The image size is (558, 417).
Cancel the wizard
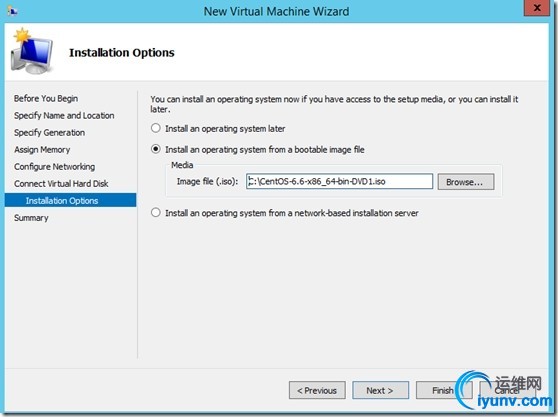507,390
